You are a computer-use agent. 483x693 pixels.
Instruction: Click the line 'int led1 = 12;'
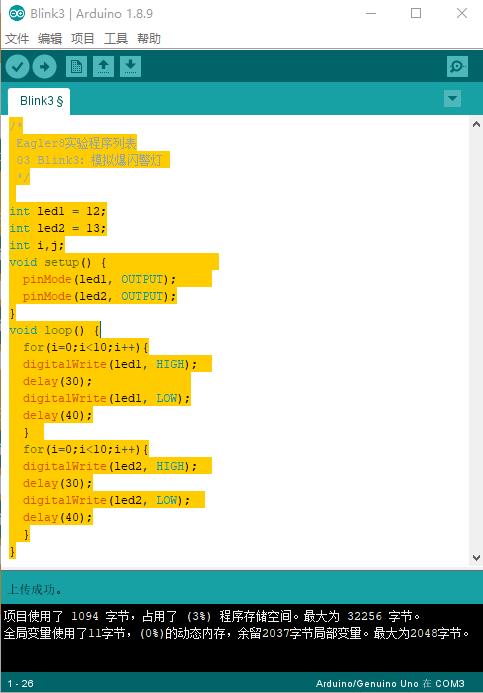click(x=58, y=211)
